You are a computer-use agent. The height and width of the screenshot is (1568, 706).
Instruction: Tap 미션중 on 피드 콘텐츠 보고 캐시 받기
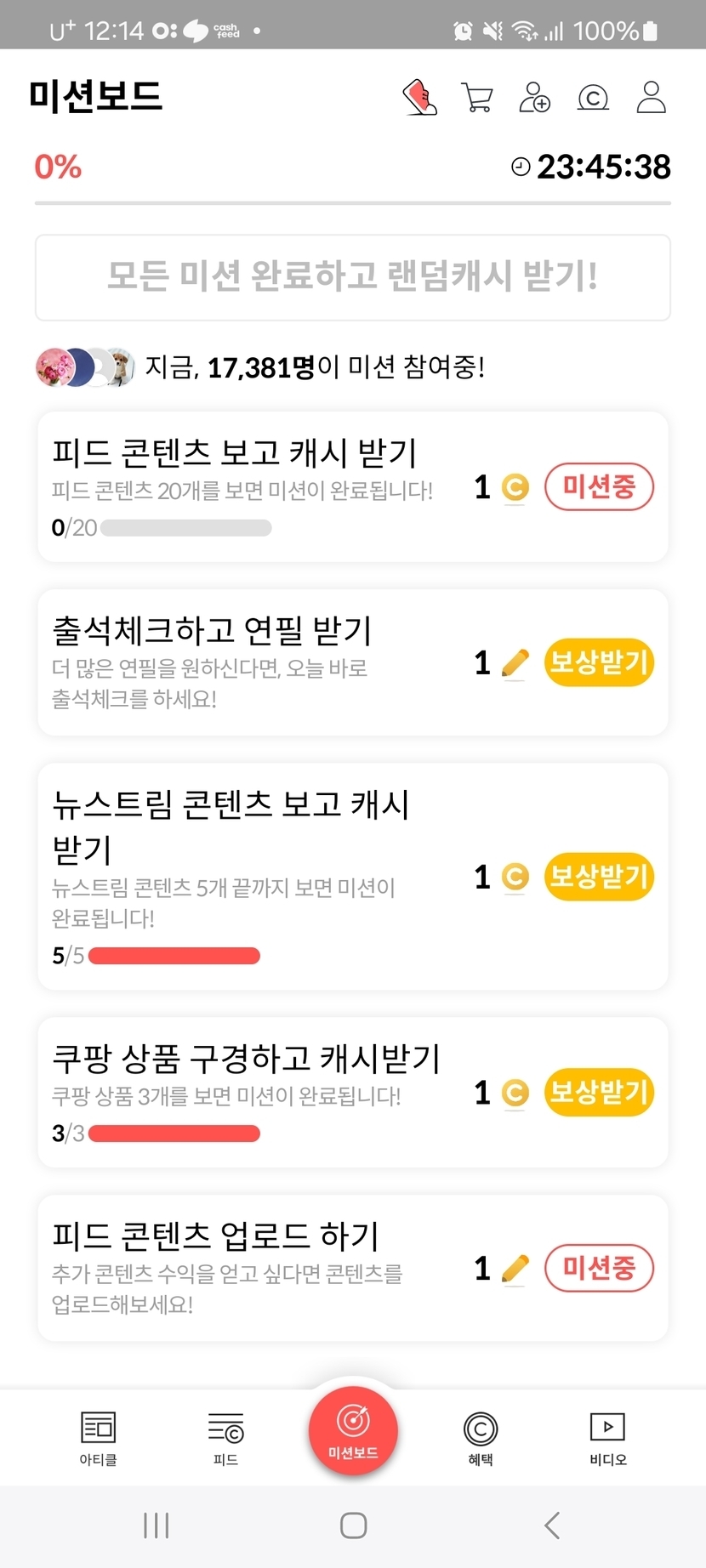tap(599, 487)
